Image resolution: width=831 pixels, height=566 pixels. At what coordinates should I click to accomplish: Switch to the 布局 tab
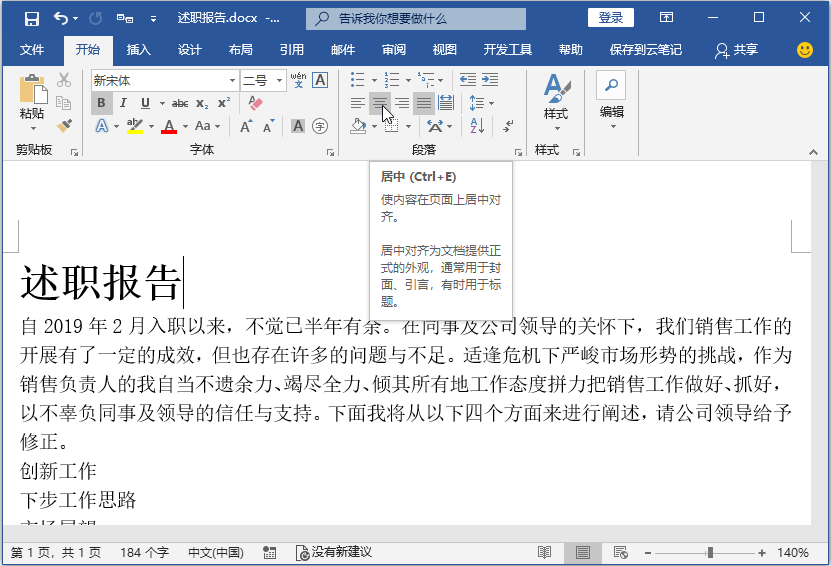tap(241, 50)
